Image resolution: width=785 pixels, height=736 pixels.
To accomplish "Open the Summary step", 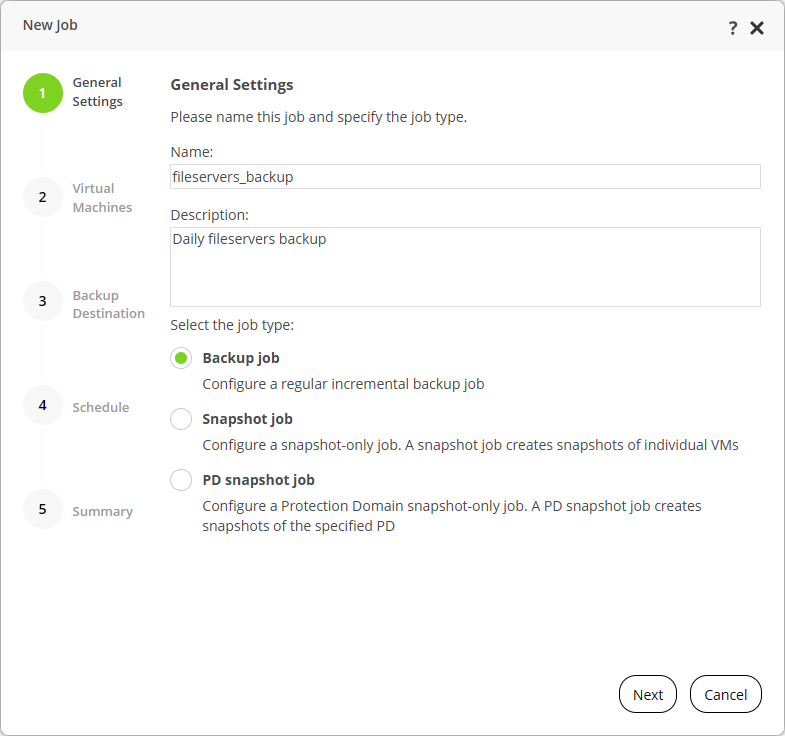I will 102,511.
